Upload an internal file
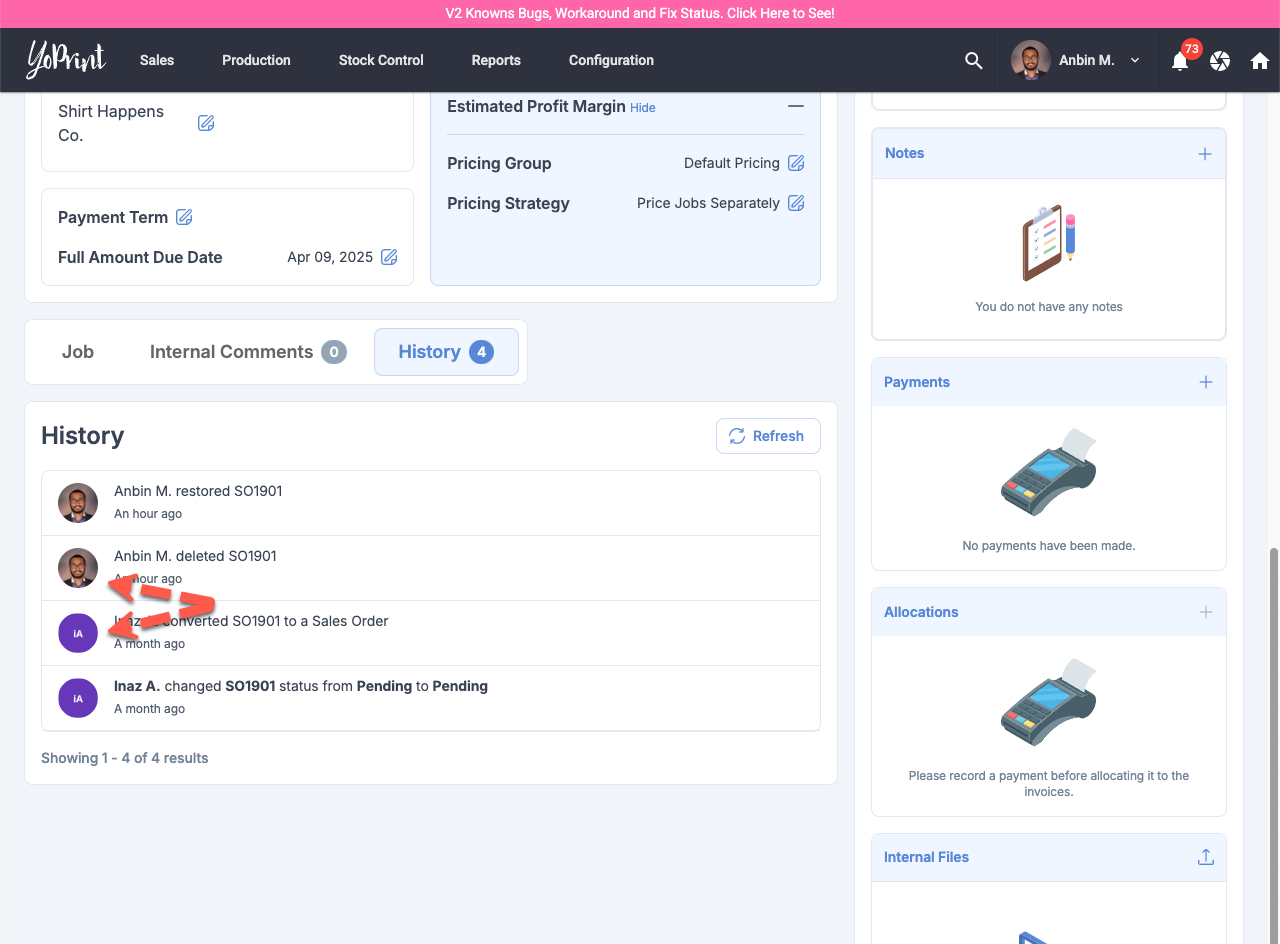 pos(1206,857)
